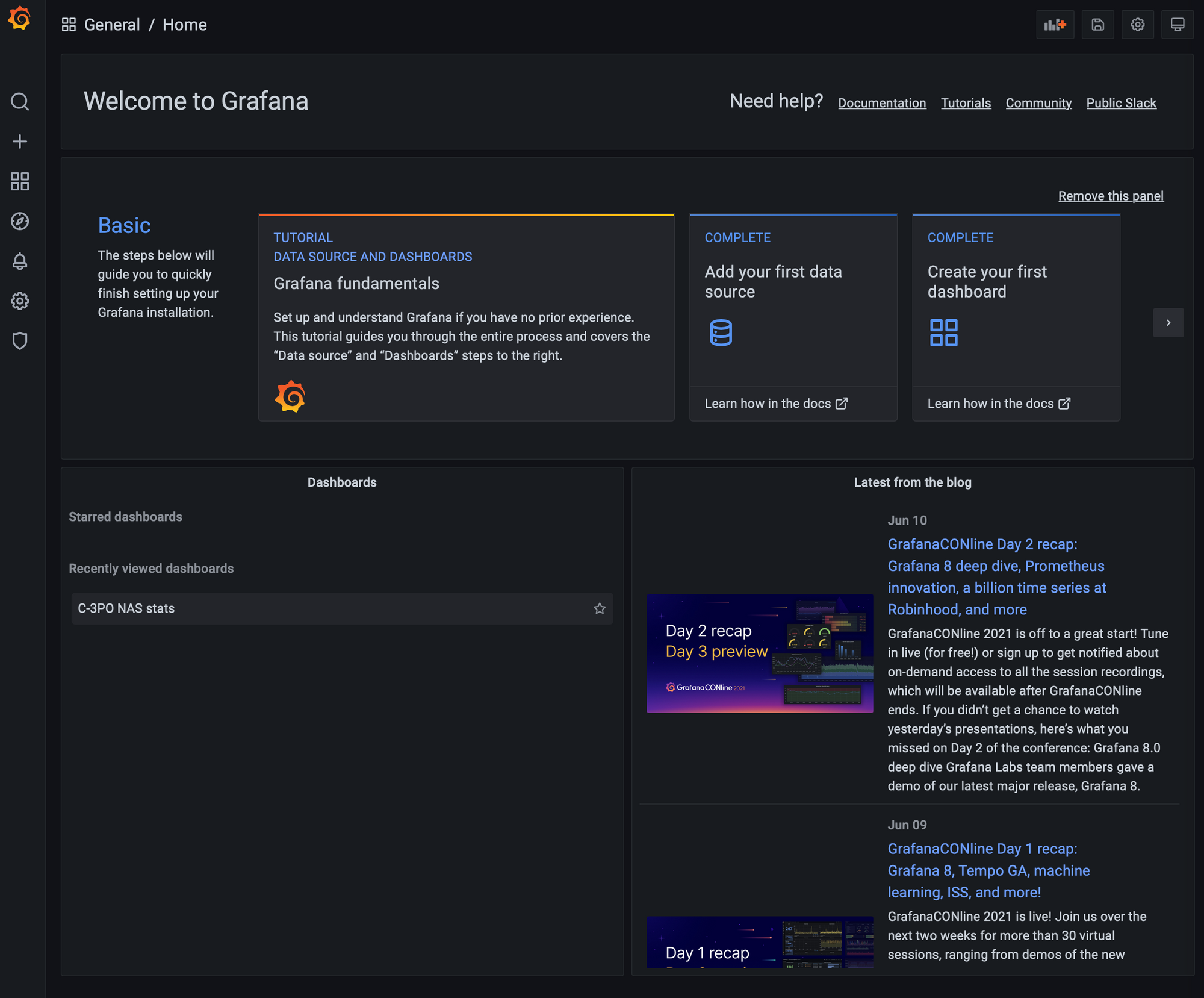Click the database icon in data source card
The width and height of the screenshot is (1204, 998).
click(721, 332)
